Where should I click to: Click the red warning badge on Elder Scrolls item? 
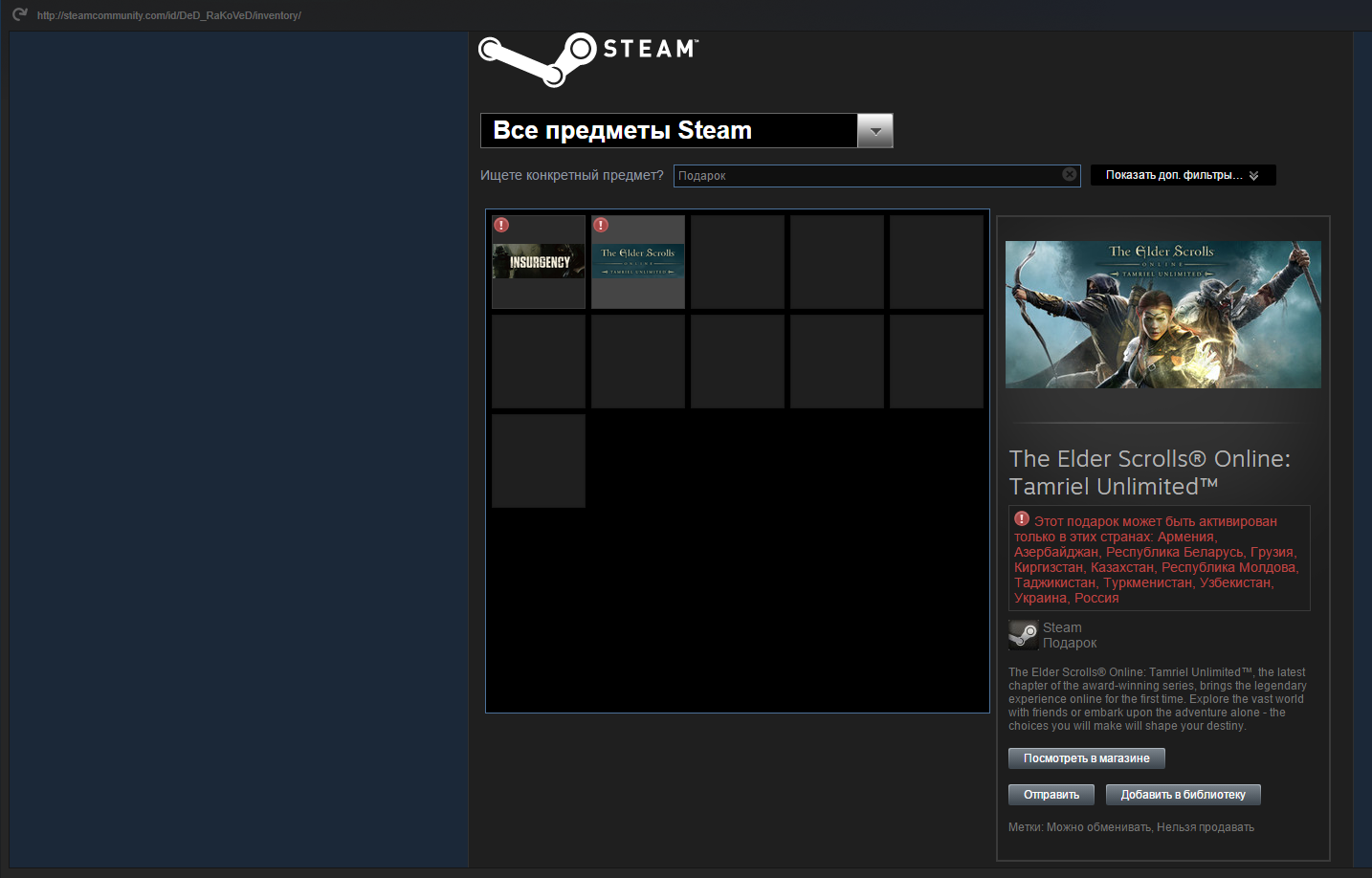click(601, 225)
